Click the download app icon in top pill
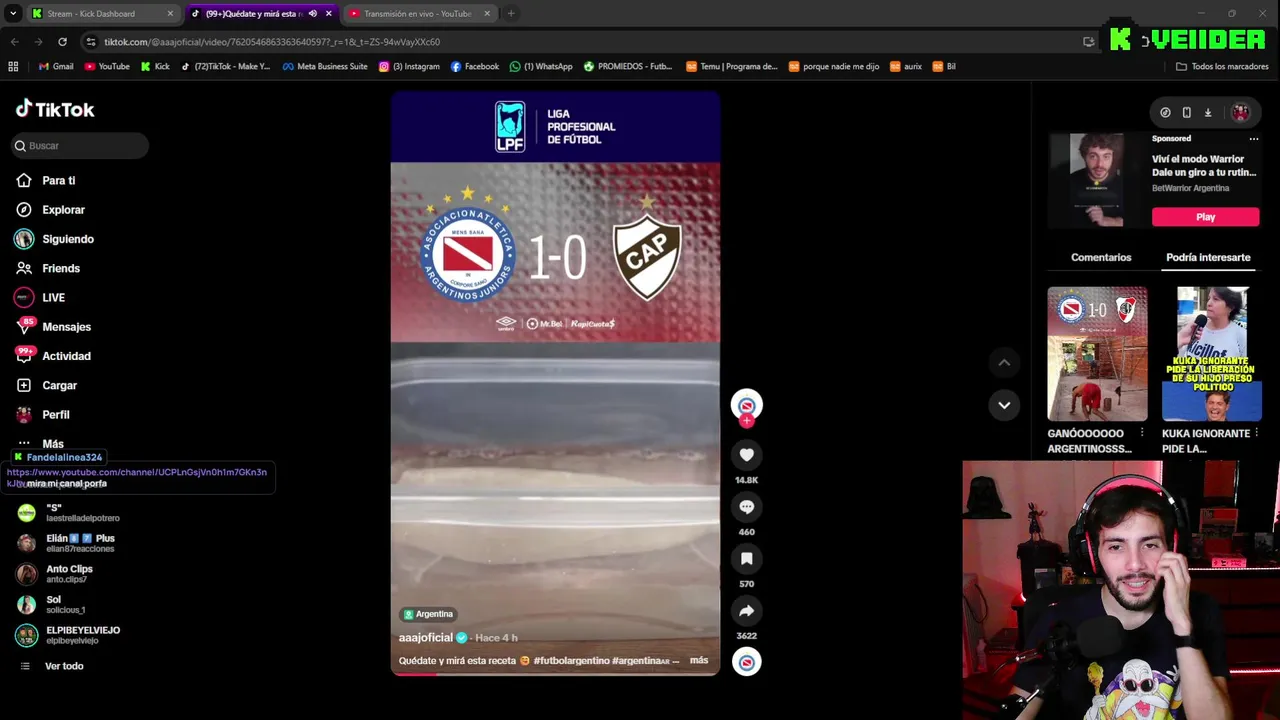Image resolution: width=1280 pixels, height=720 pixels. point(1208,113)
